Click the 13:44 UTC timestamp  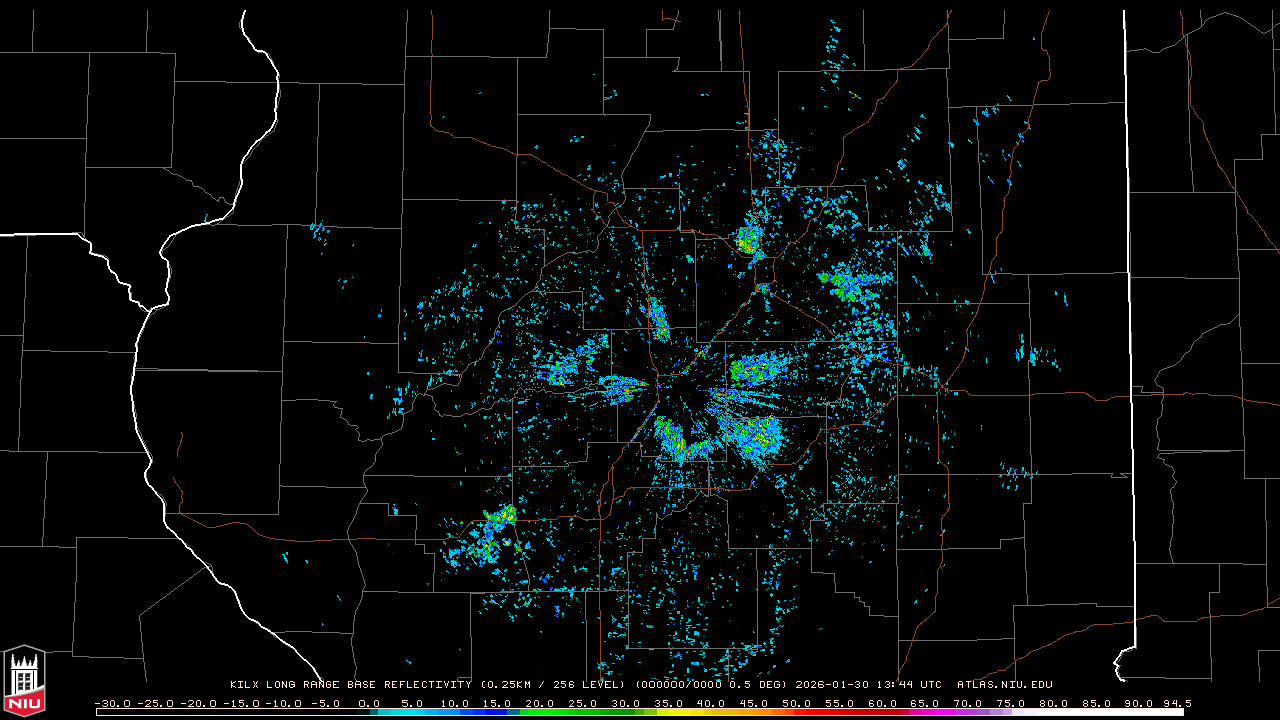click(x=908, y=685)
